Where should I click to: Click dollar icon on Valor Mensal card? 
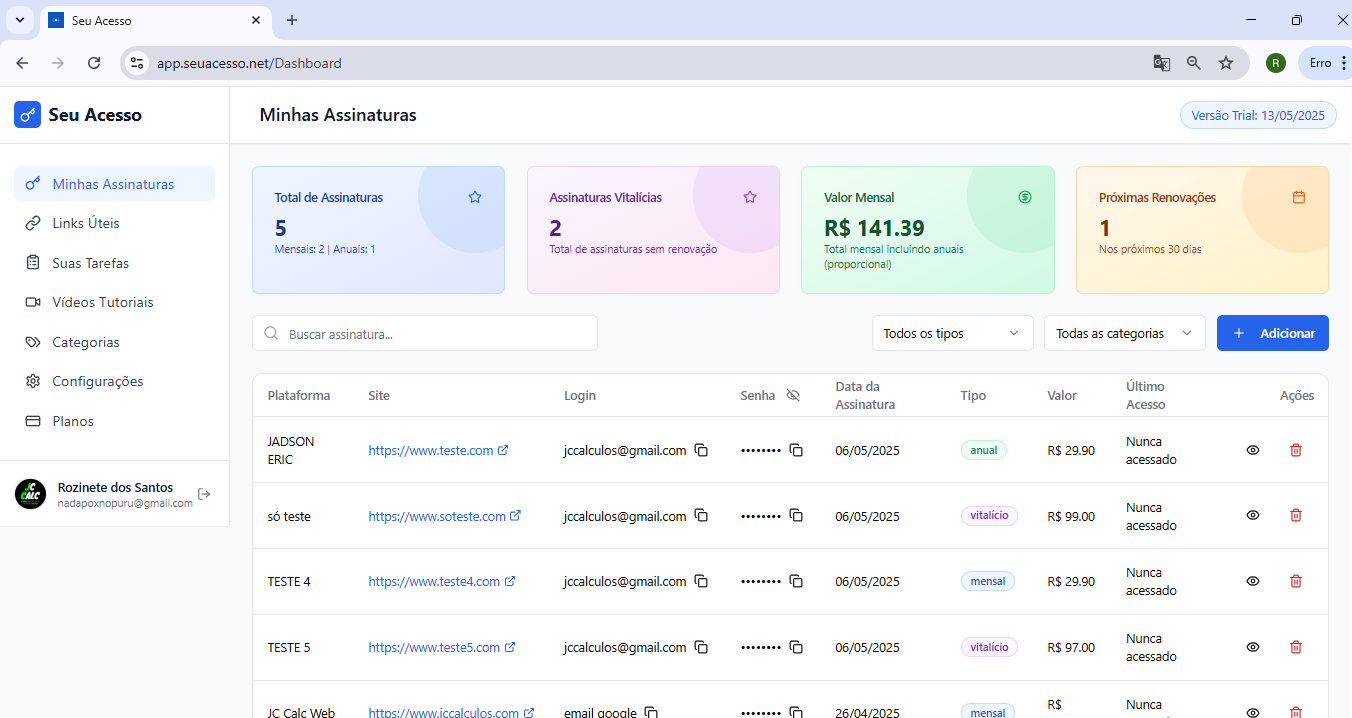tap(1025, 197)
